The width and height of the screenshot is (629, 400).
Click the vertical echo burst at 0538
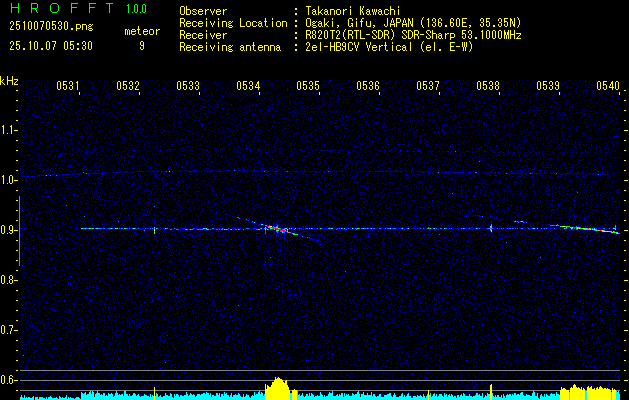click(491, 228)
